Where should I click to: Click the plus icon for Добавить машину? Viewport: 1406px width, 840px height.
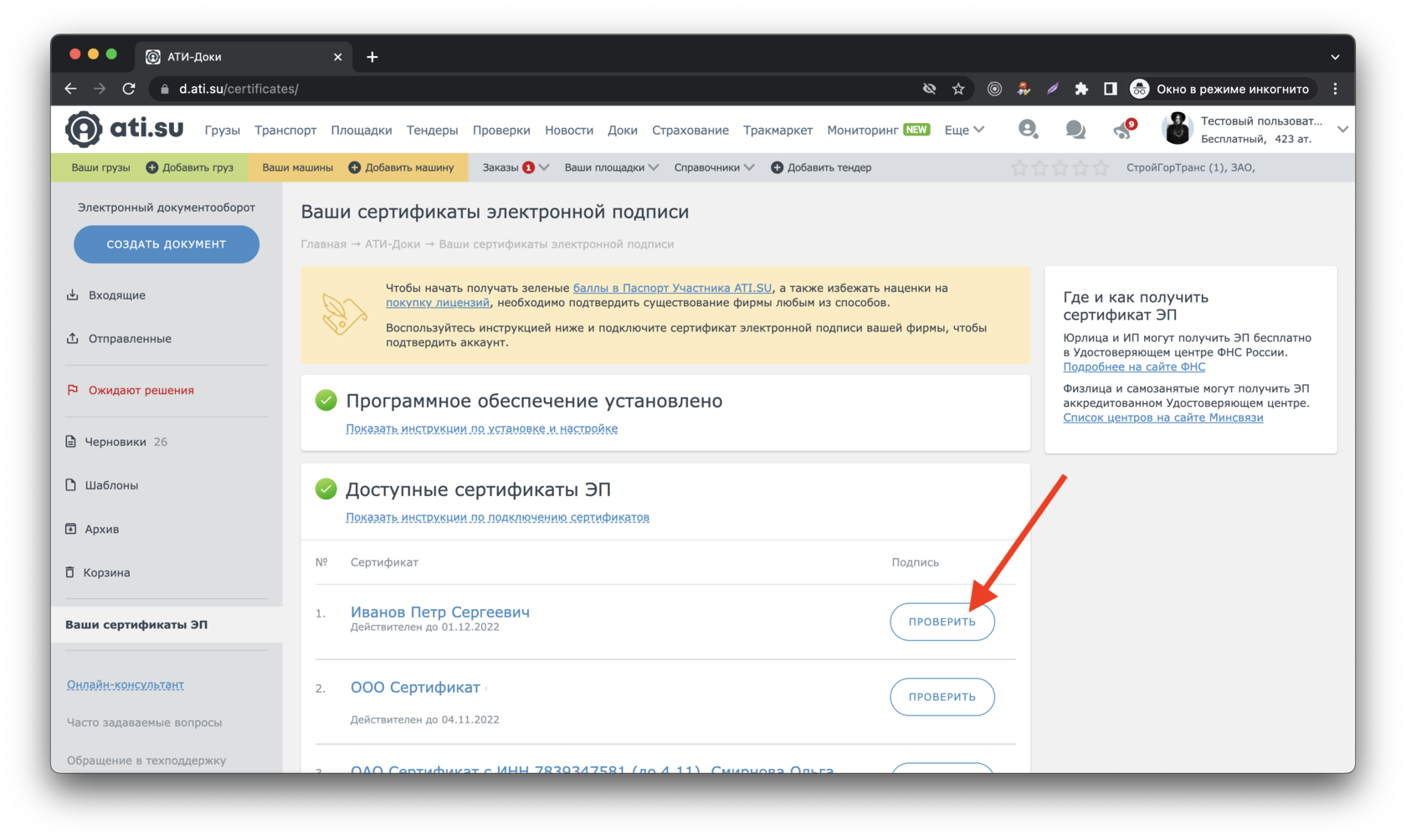click(354, 167)
